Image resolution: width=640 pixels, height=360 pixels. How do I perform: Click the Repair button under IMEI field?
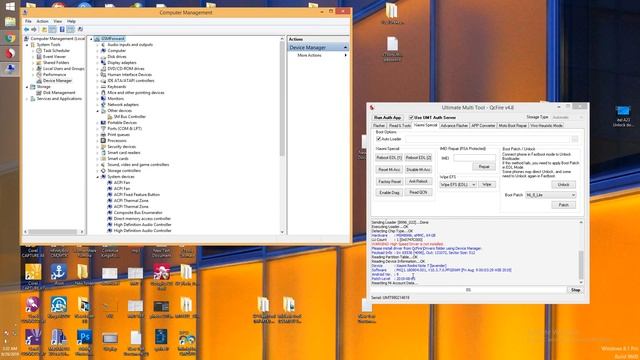coord(484,167)
